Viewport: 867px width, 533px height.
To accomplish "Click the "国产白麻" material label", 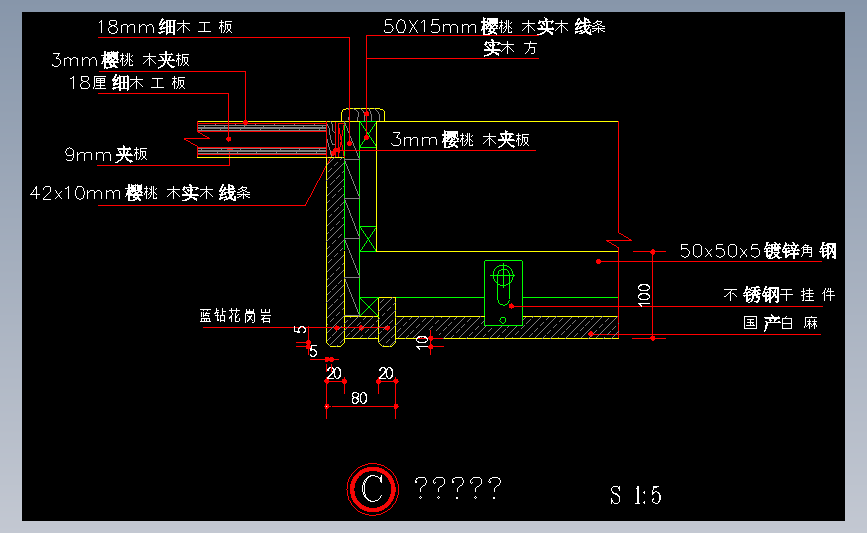I will pyautogui.click(x=781, y=323).
